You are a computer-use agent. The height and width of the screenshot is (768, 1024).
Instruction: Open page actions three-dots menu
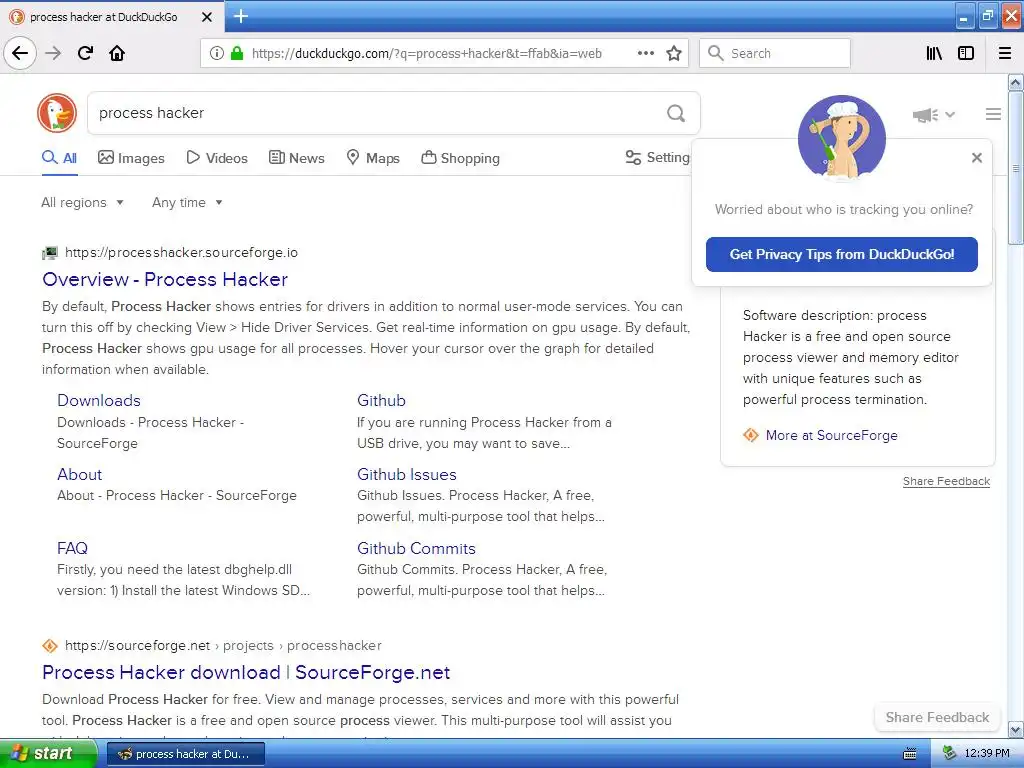click(x=645, y=53)
